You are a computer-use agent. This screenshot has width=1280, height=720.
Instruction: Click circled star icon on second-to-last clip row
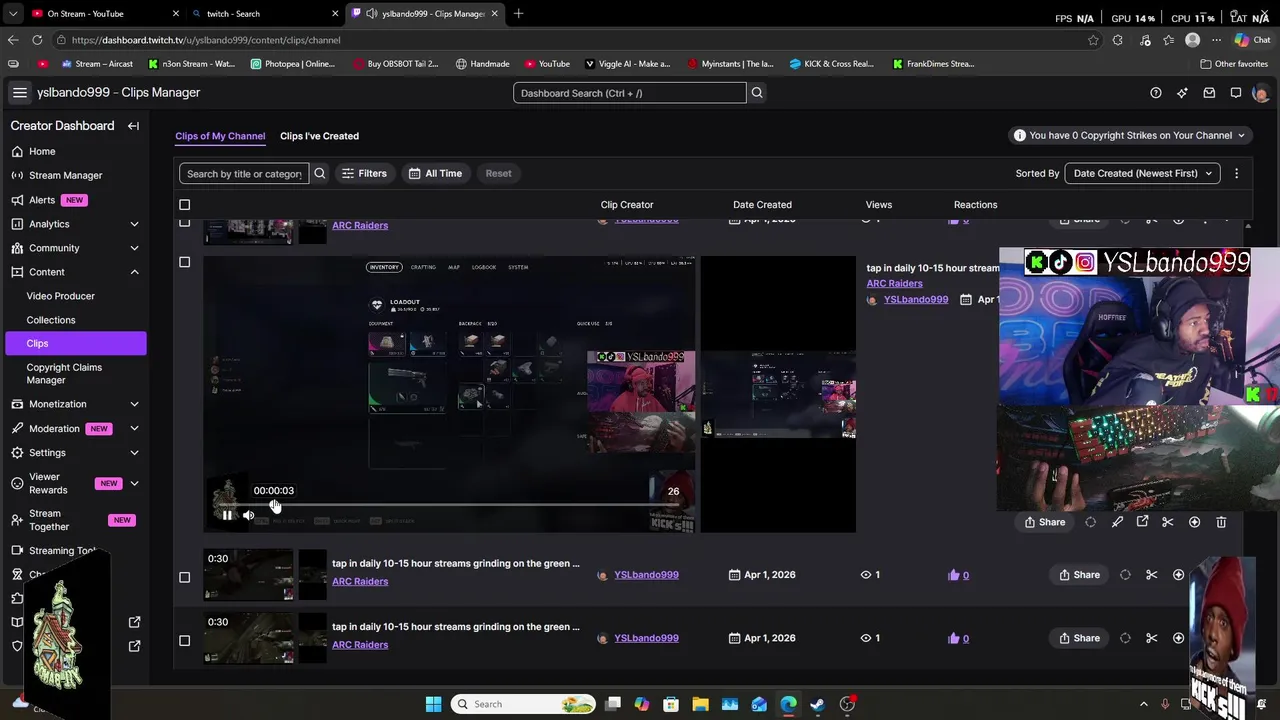click(x=1178, y=575)
